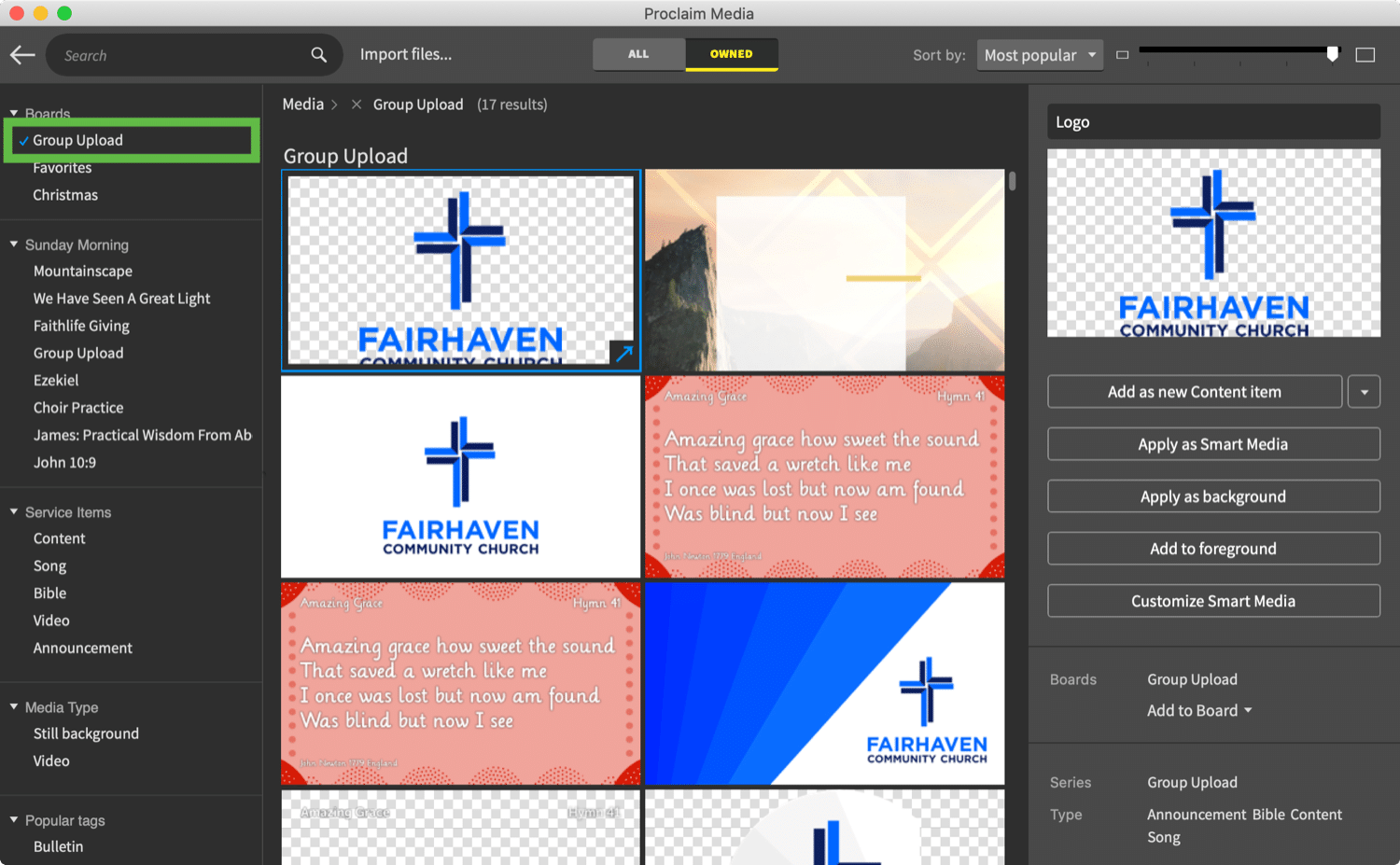
Task: Select Faithlife Giving item
Action: [x=81, y=326]
